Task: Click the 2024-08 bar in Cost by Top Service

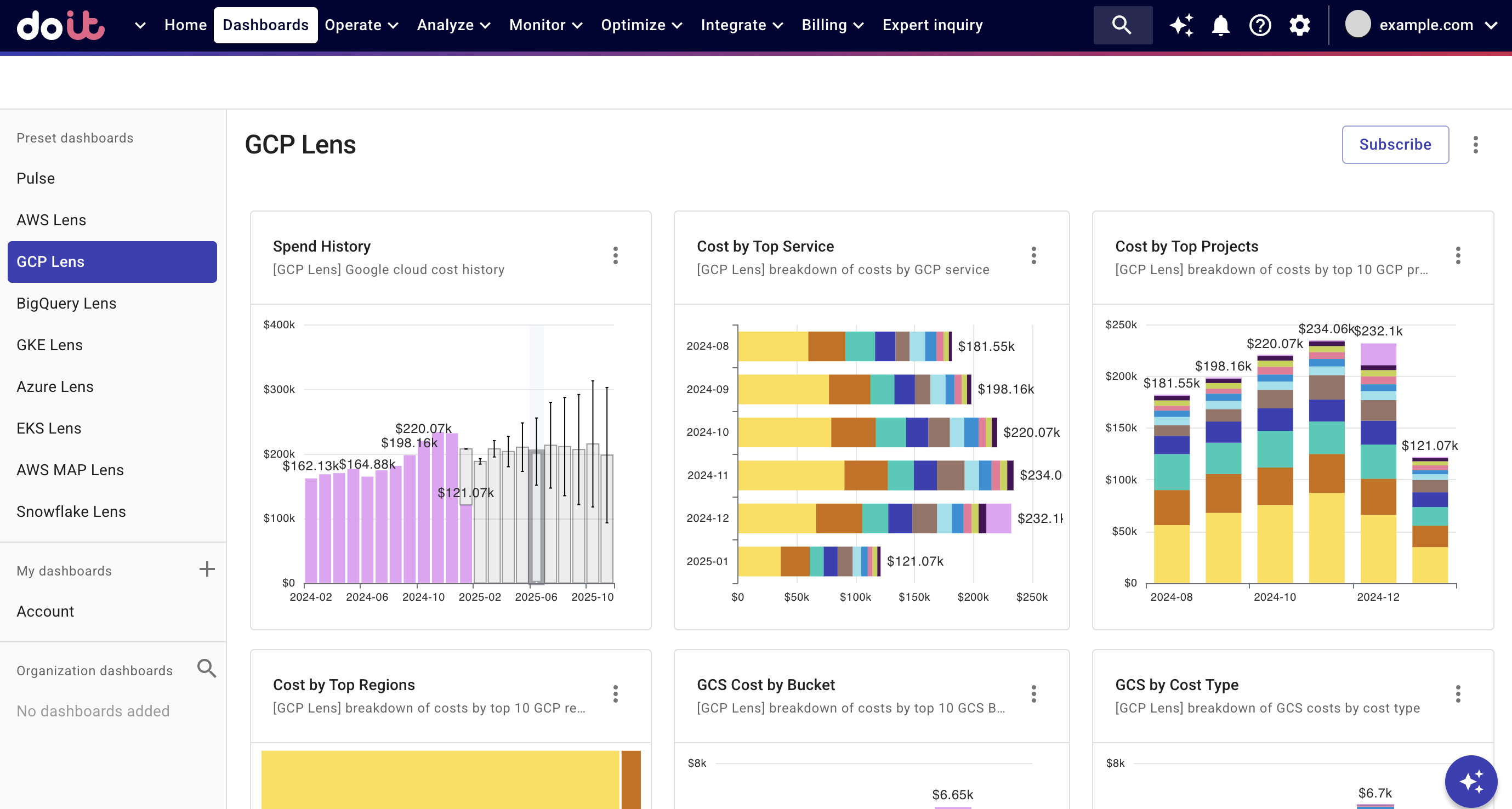Action: coord(844,346)
